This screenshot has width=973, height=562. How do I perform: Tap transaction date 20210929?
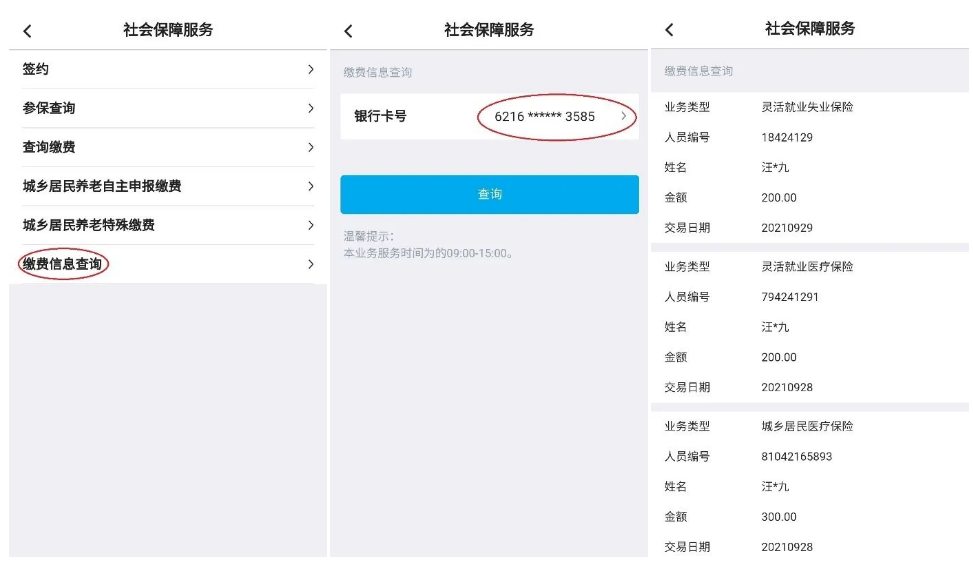point(787,228)
